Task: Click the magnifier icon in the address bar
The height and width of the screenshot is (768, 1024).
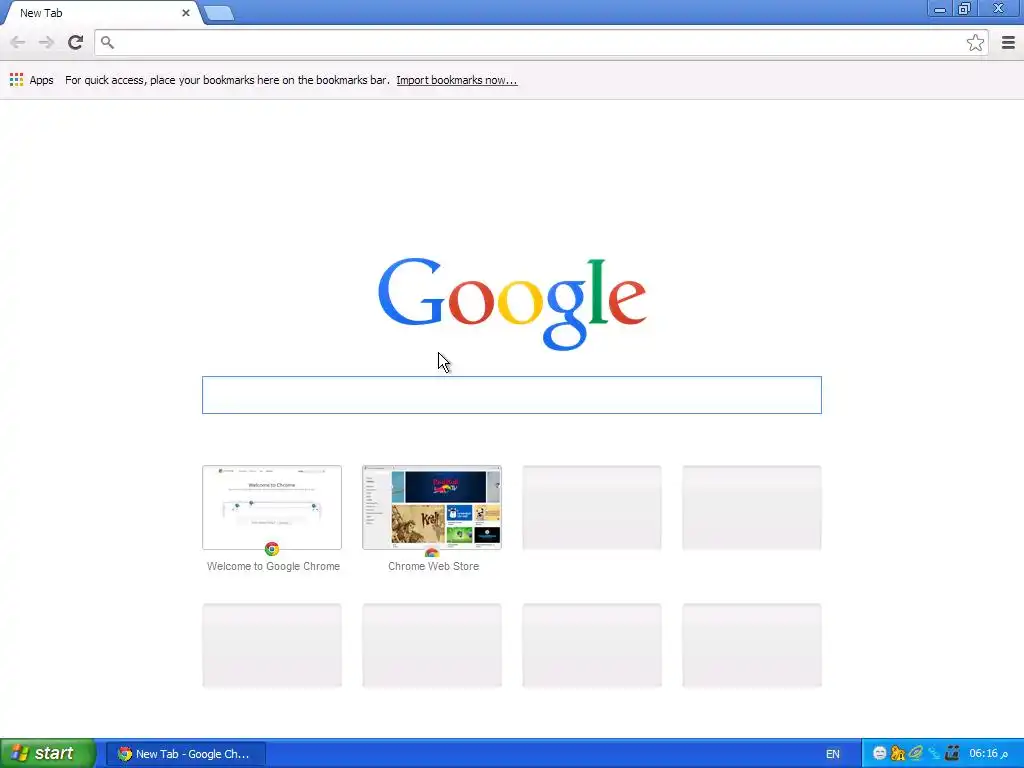Action: click(x=107, y=42)
